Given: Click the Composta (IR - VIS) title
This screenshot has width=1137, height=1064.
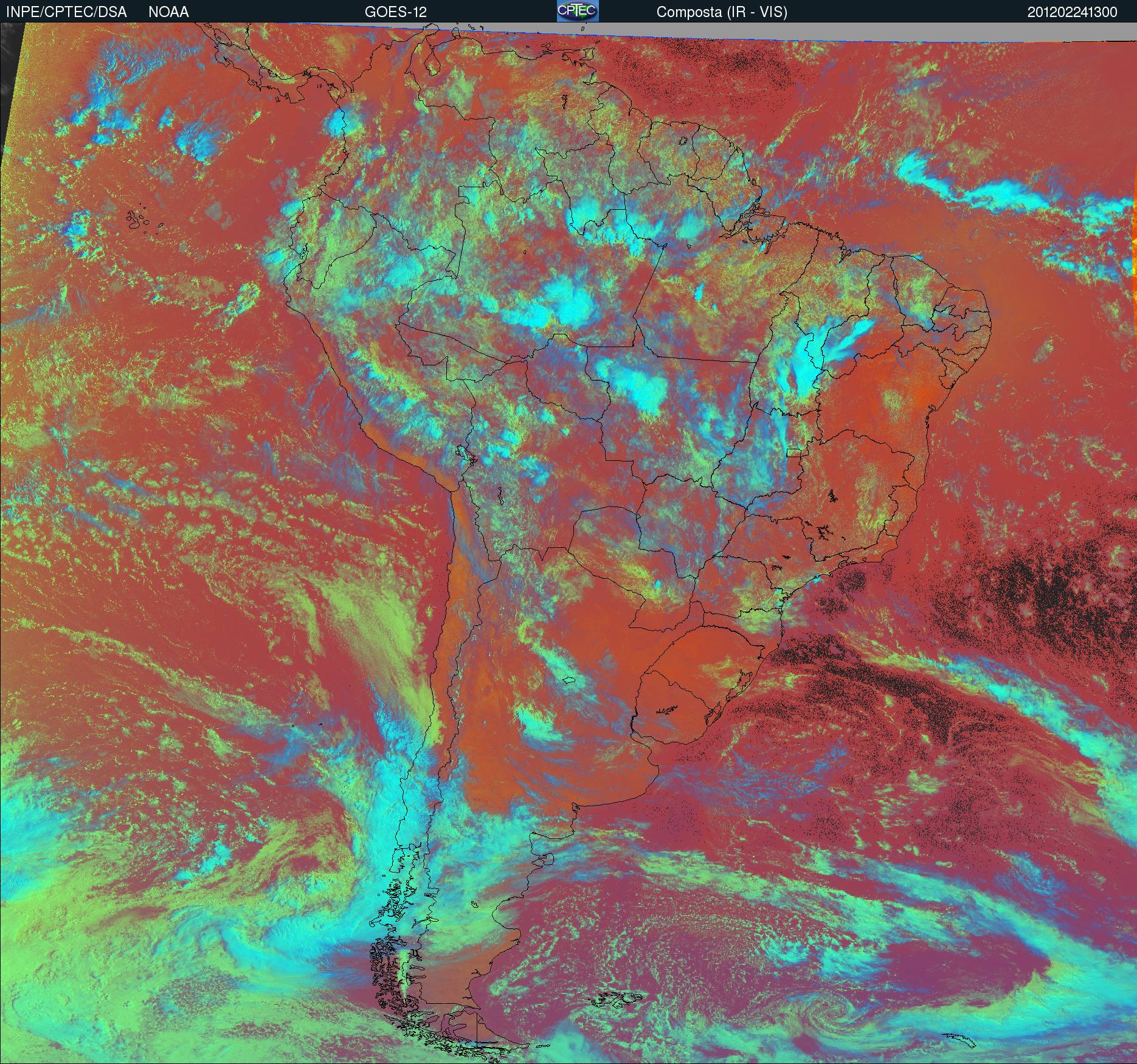Looking at the screenshot, I should 722,12.
